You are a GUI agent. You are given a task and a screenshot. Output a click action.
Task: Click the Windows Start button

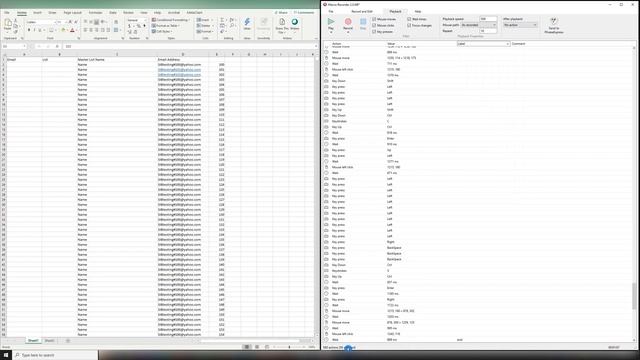tap(6, 355)
